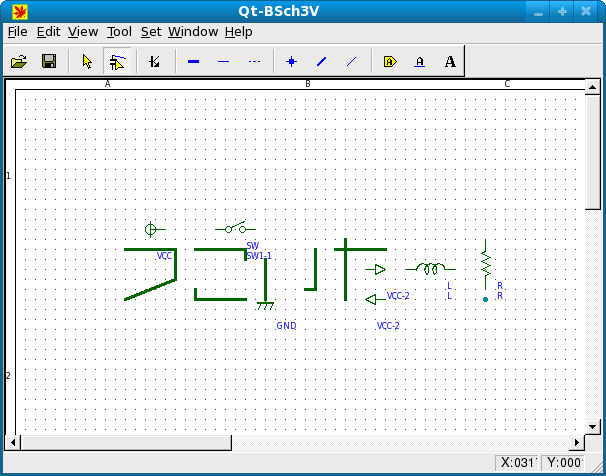
Task: Select the arrow selector tool
Action: pyautogui.click(x=87, y=62)
